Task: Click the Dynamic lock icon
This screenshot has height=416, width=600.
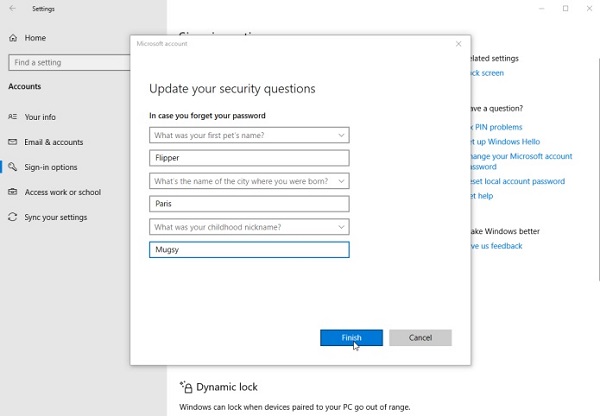Action: (186, 387)
